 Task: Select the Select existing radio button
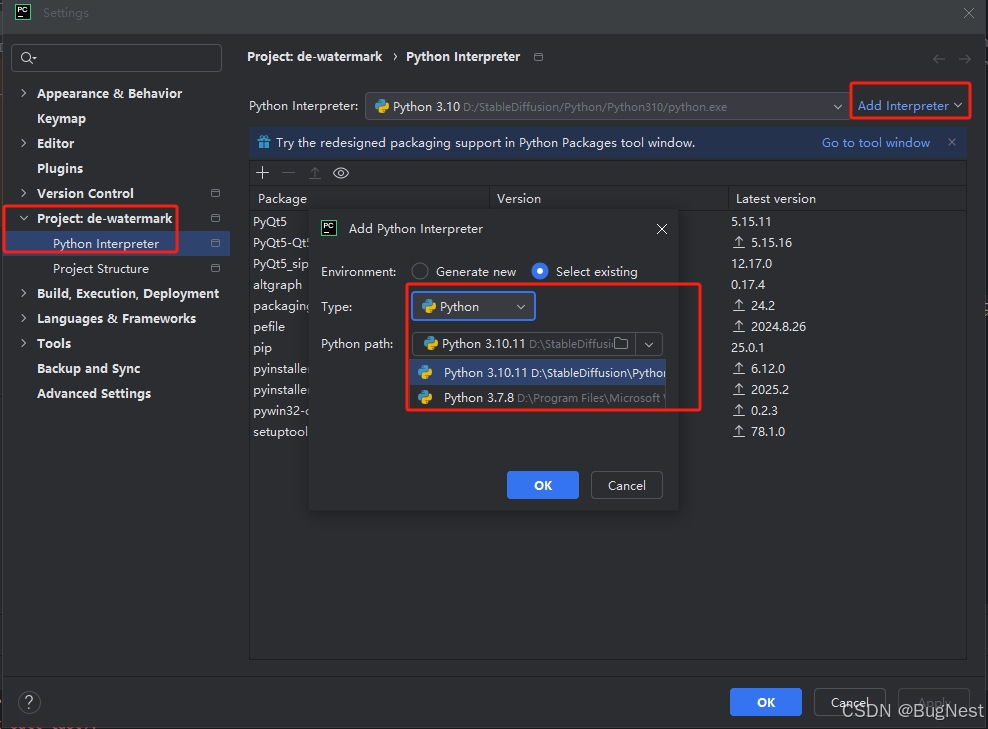(540, 272)
